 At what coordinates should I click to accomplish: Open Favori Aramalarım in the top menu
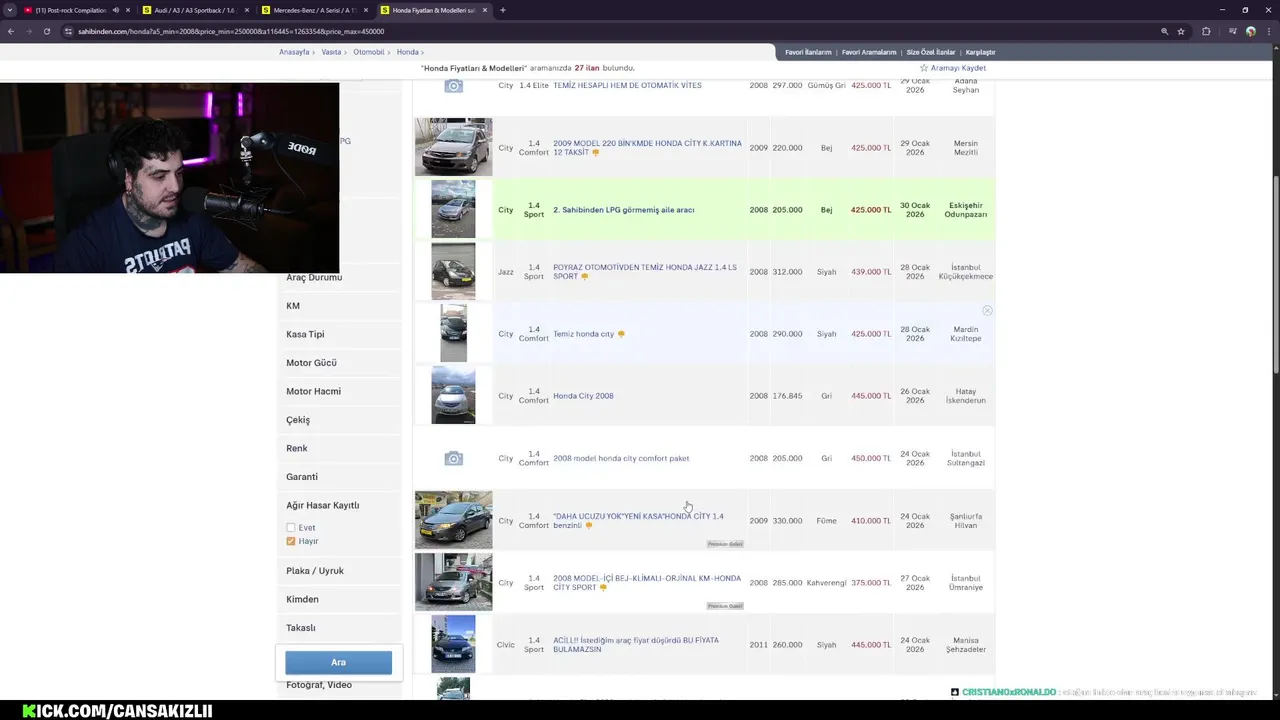(x=869, y=52)
